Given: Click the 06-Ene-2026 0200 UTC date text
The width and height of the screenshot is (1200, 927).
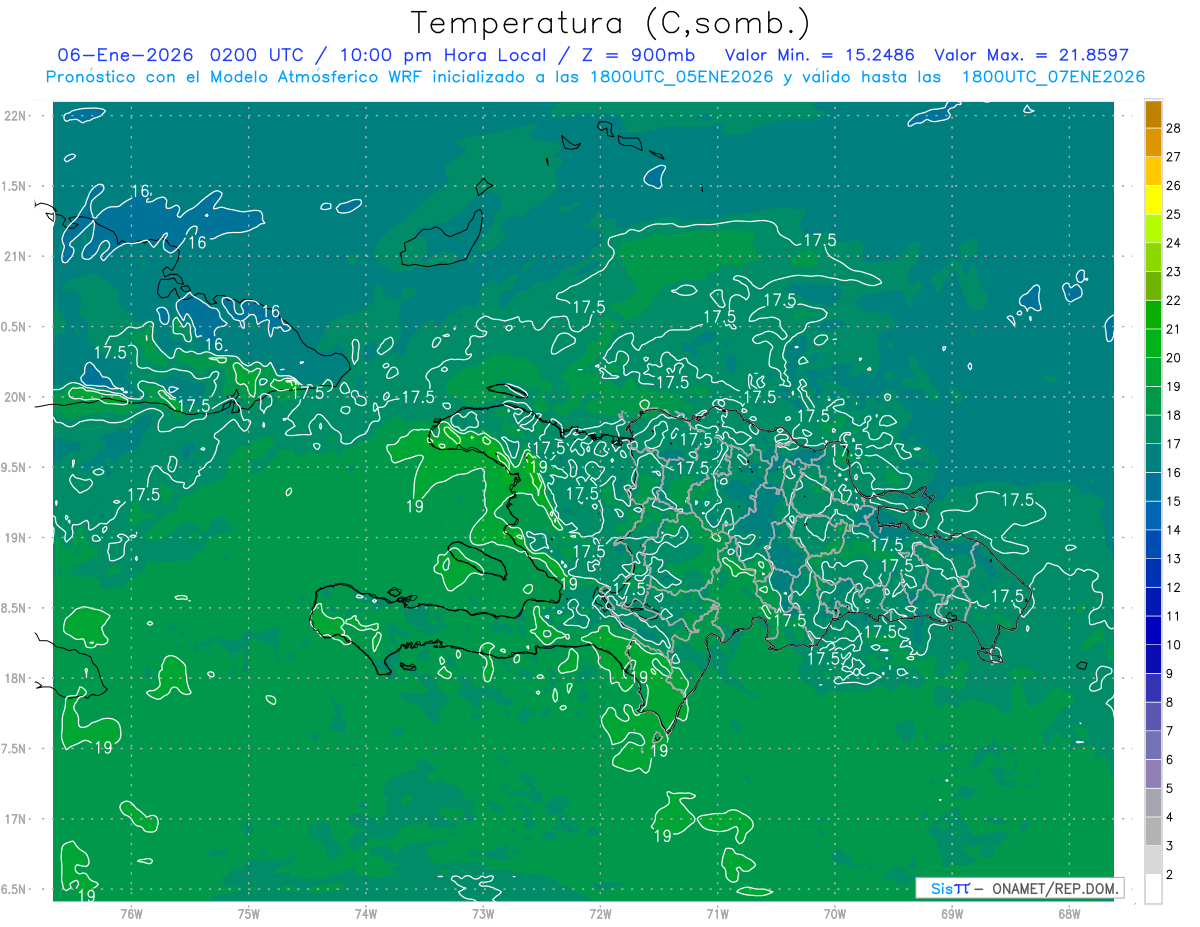Looking at the screenshot, I should point(170,55).
